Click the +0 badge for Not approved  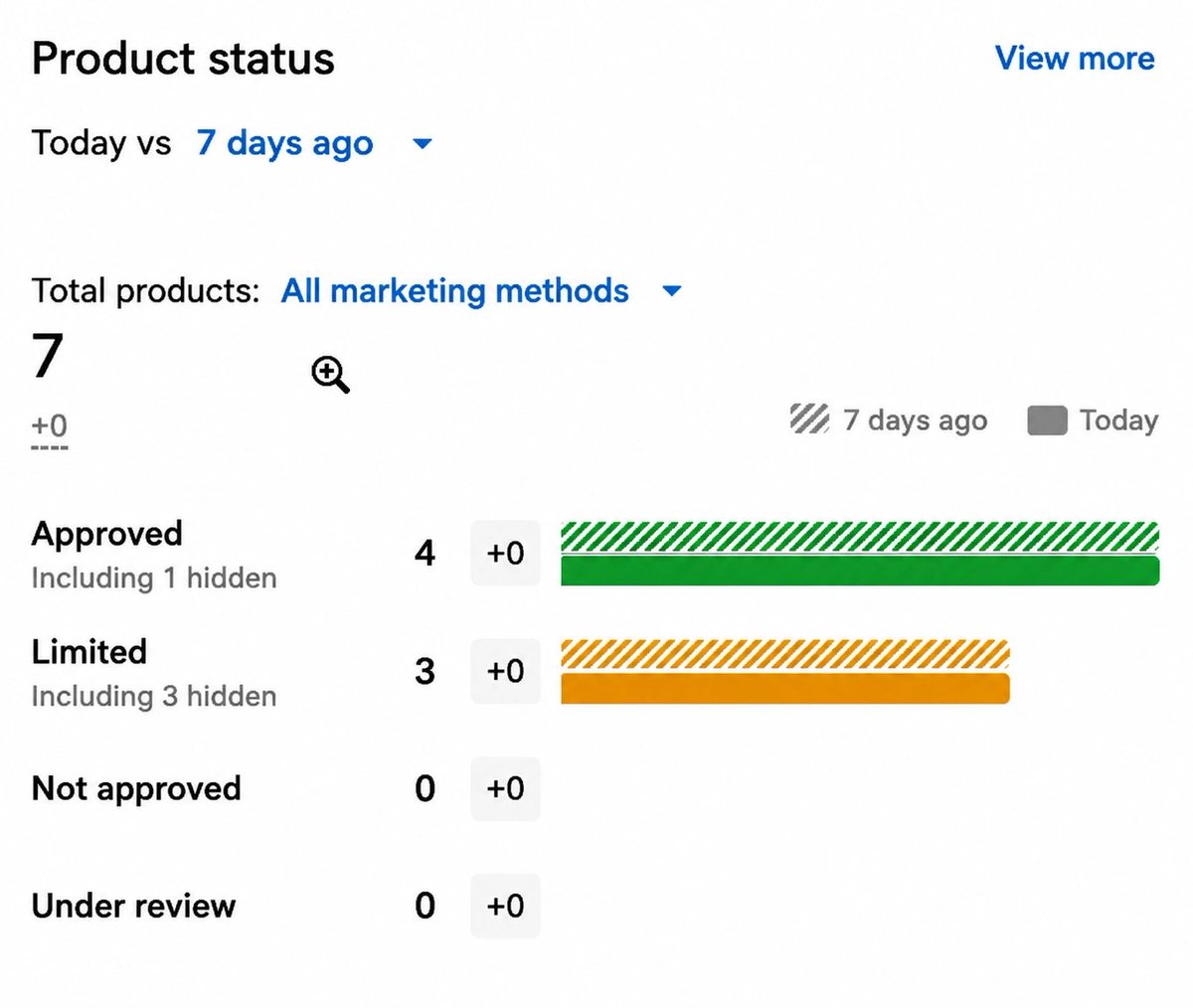[505, 788]
